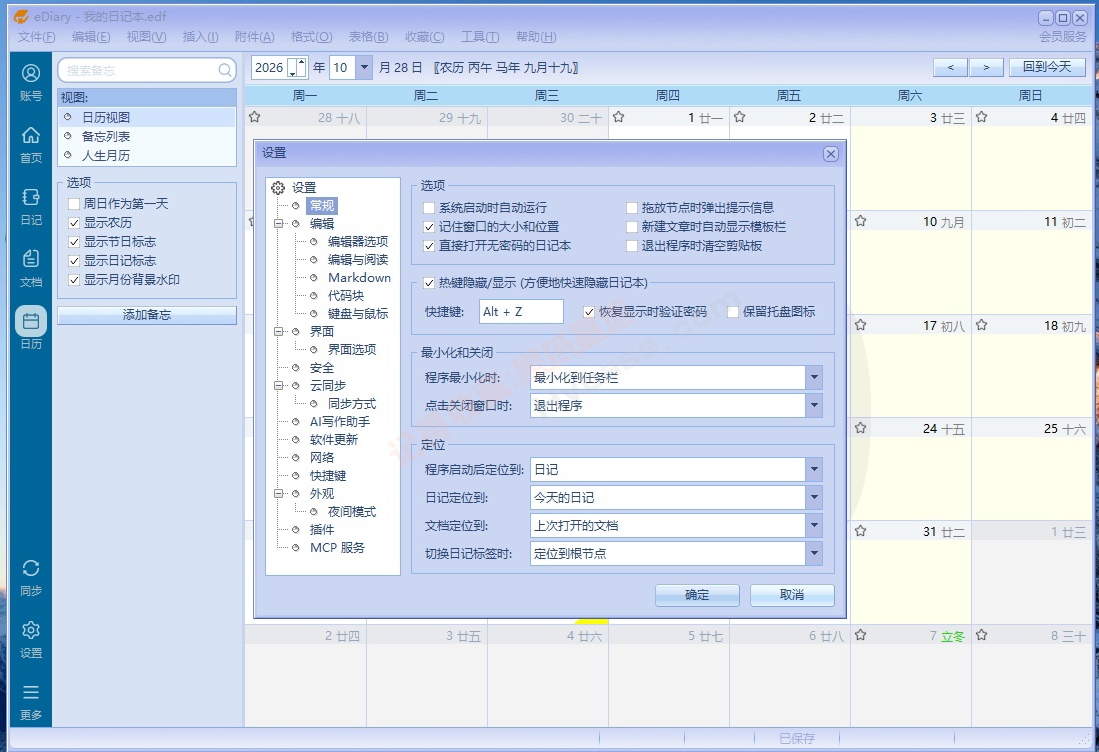1099x752 pixels.
Task: Enable 新建文章时自动显示模板栏 checkbox
Action: 632,227
